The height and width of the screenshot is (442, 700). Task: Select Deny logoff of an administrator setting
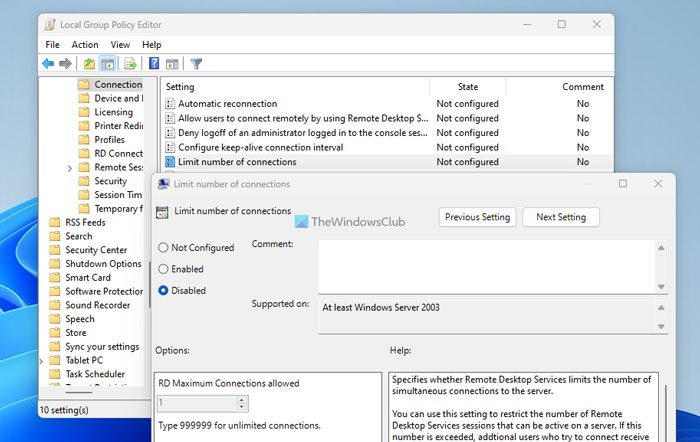click(x=303, y=133)
